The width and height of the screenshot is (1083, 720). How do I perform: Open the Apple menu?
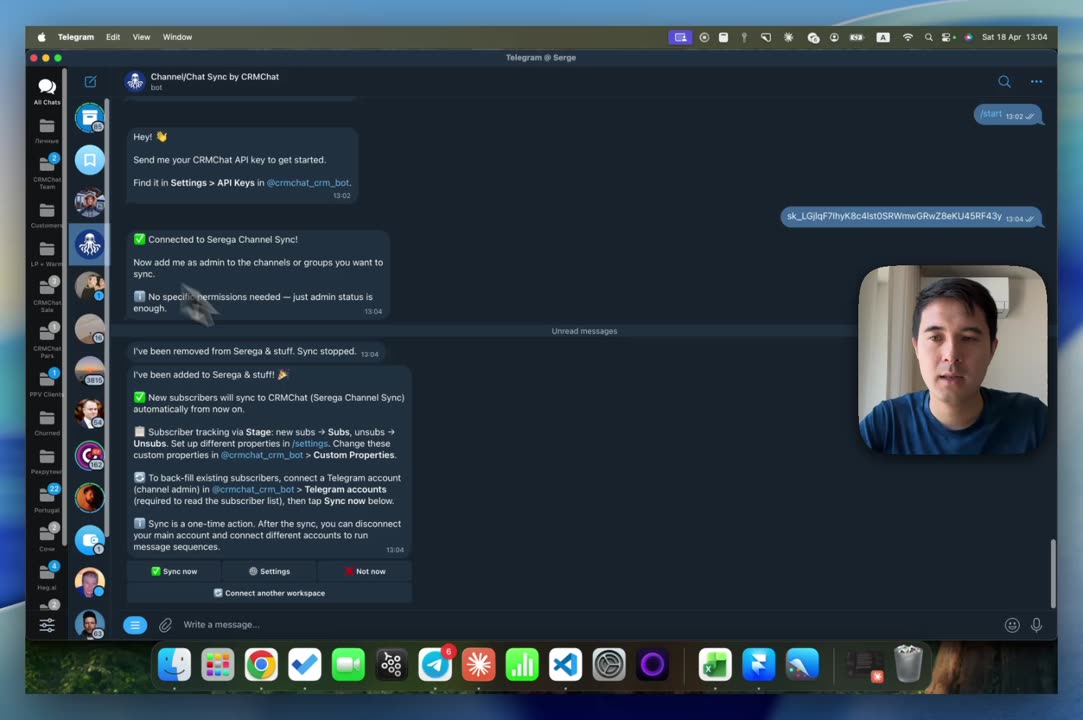(41, 37)
